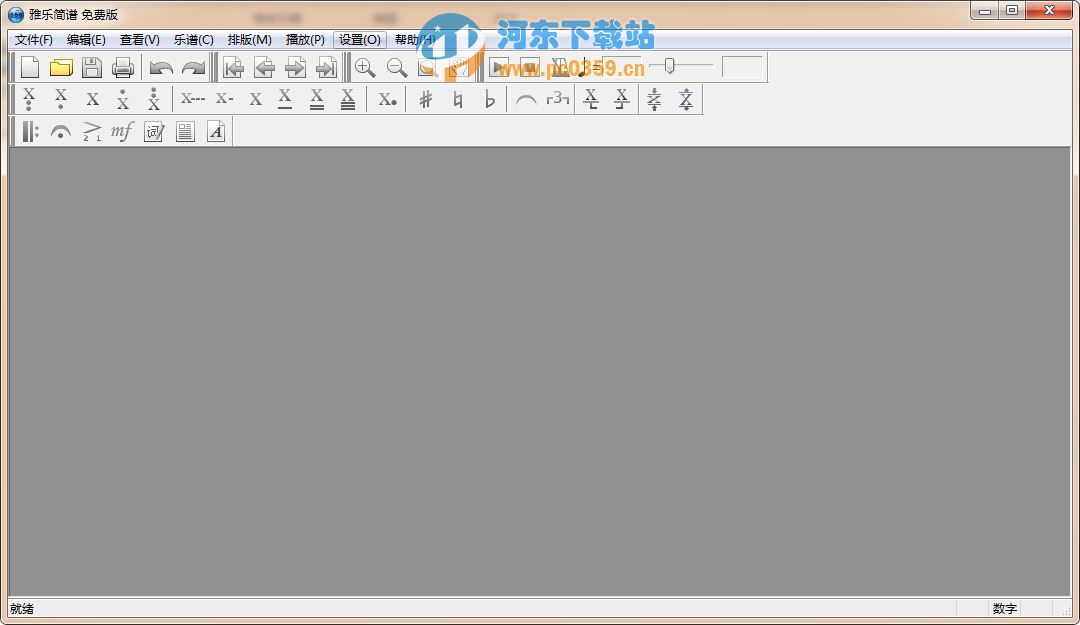The height and width of the screenshot is (625, 1080).
Task: Insert a triplet grouping
Action: point(556,98)
